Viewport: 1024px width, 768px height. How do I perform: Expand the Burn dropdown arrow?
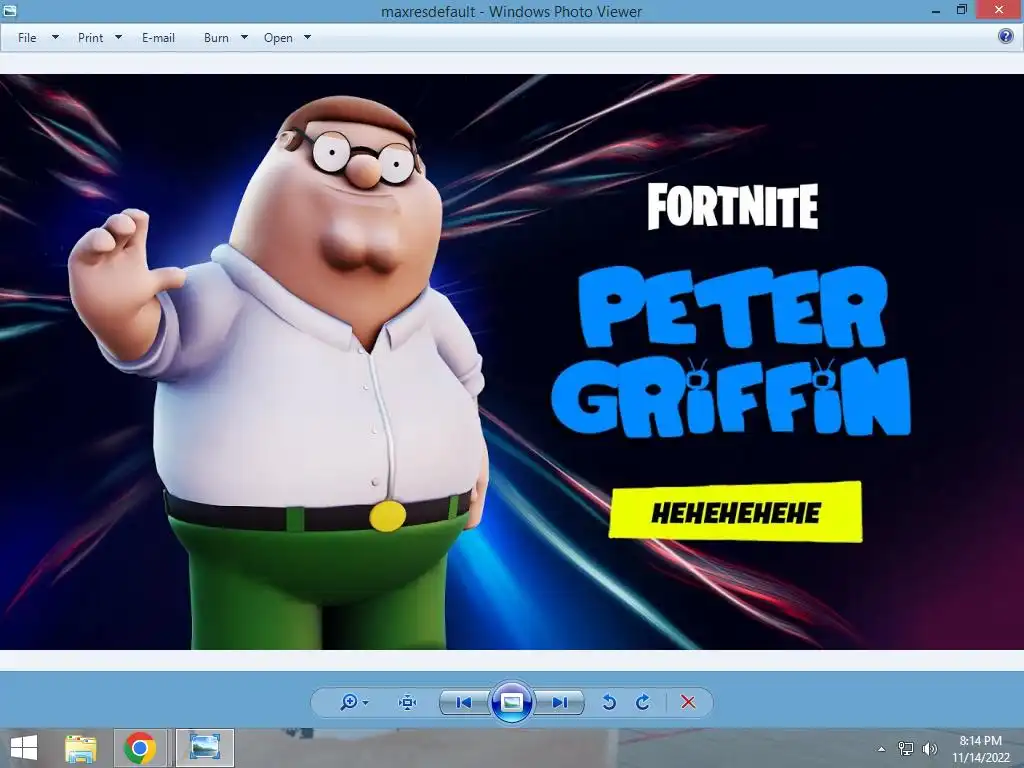tap(244, 38)
